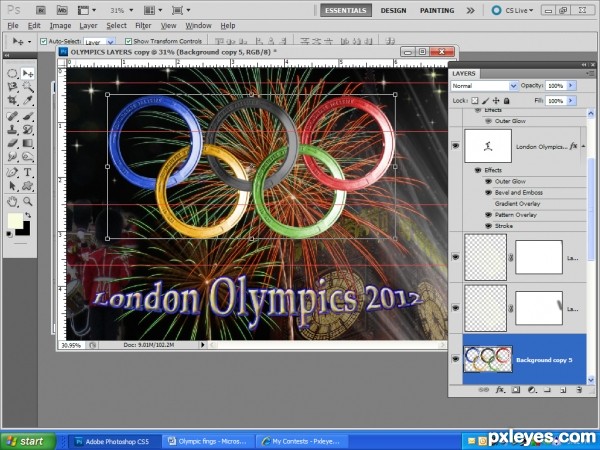Select the History Brush tool
Image resolution: width=600 pixels, height=450 pixels.
tap(28, 129)
